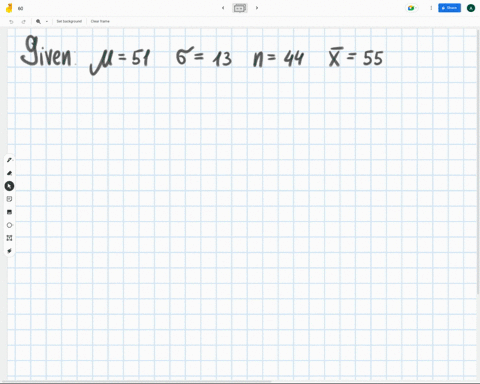Insert an image with Add image tool
The height and width of the screenshot is (384, 480).
[x=9, y=212]
